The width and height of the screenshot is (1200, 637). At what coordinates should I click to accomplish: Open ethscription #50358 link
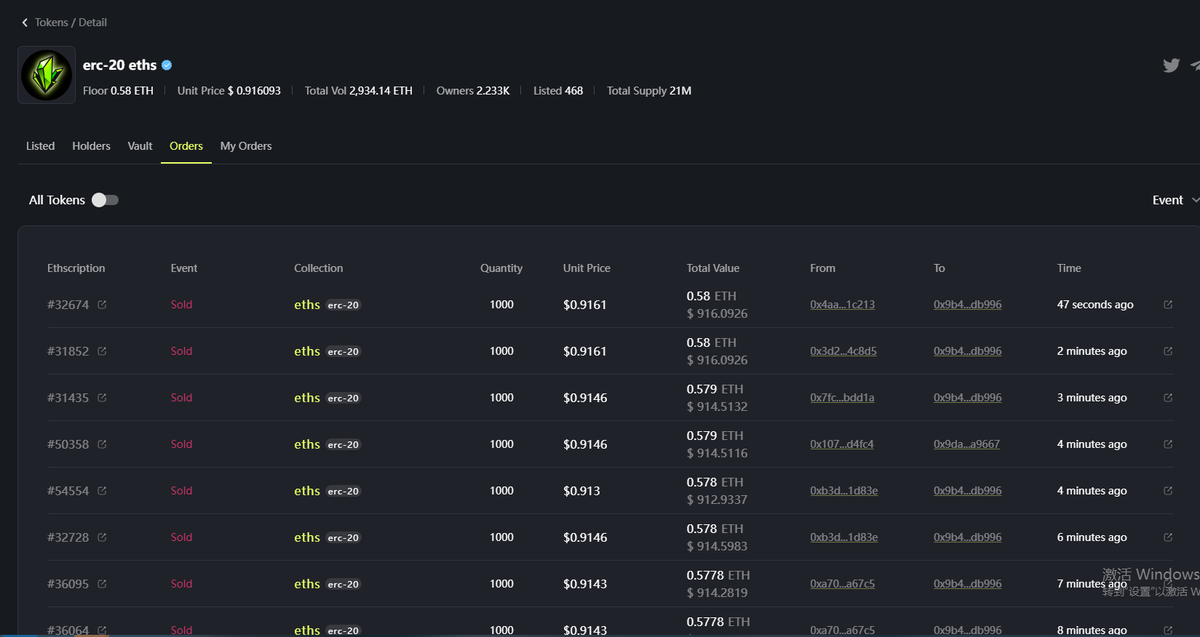pyautogui.click(x=68, y=444)
